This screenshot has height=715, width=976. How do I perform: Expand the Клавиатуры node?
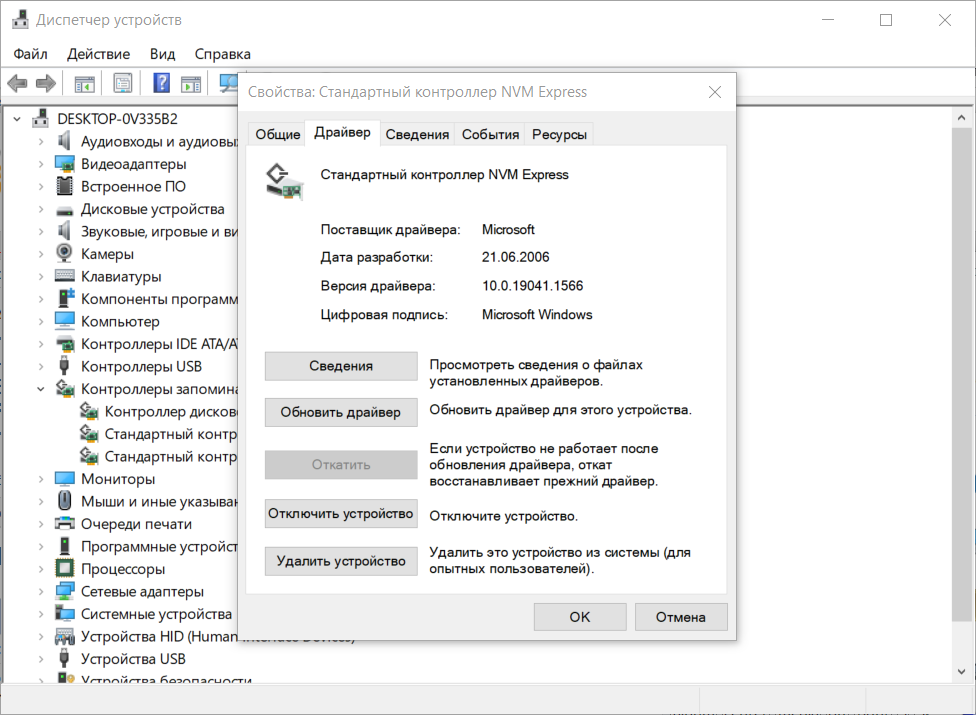tap(41, 276)
